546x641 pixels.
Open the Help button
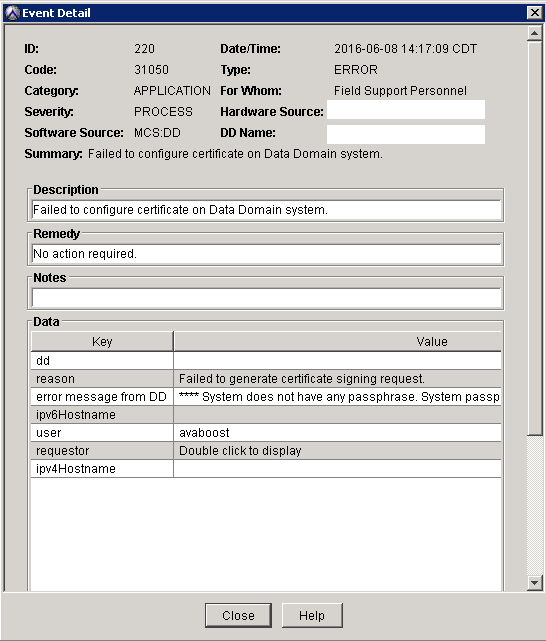312,615
